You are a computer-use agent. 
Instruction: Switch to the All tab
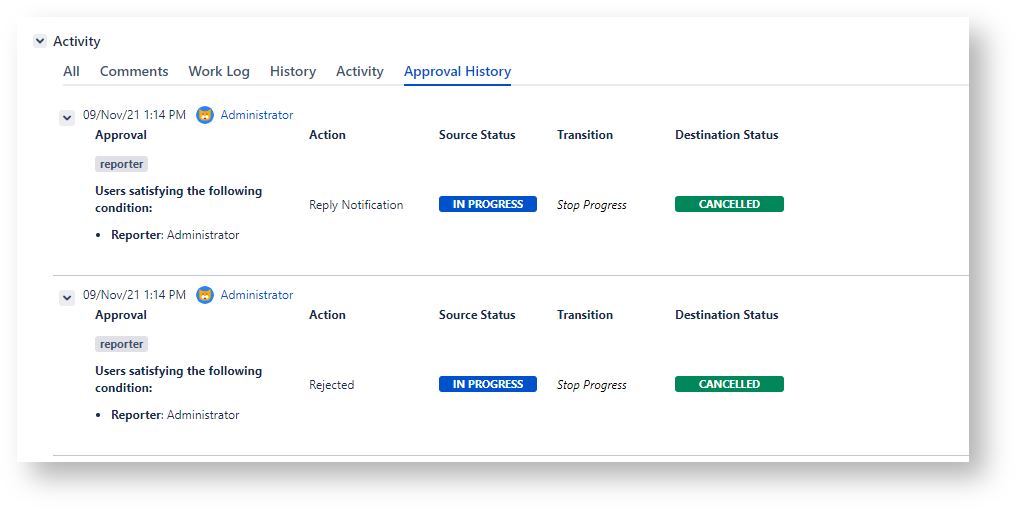71,71
